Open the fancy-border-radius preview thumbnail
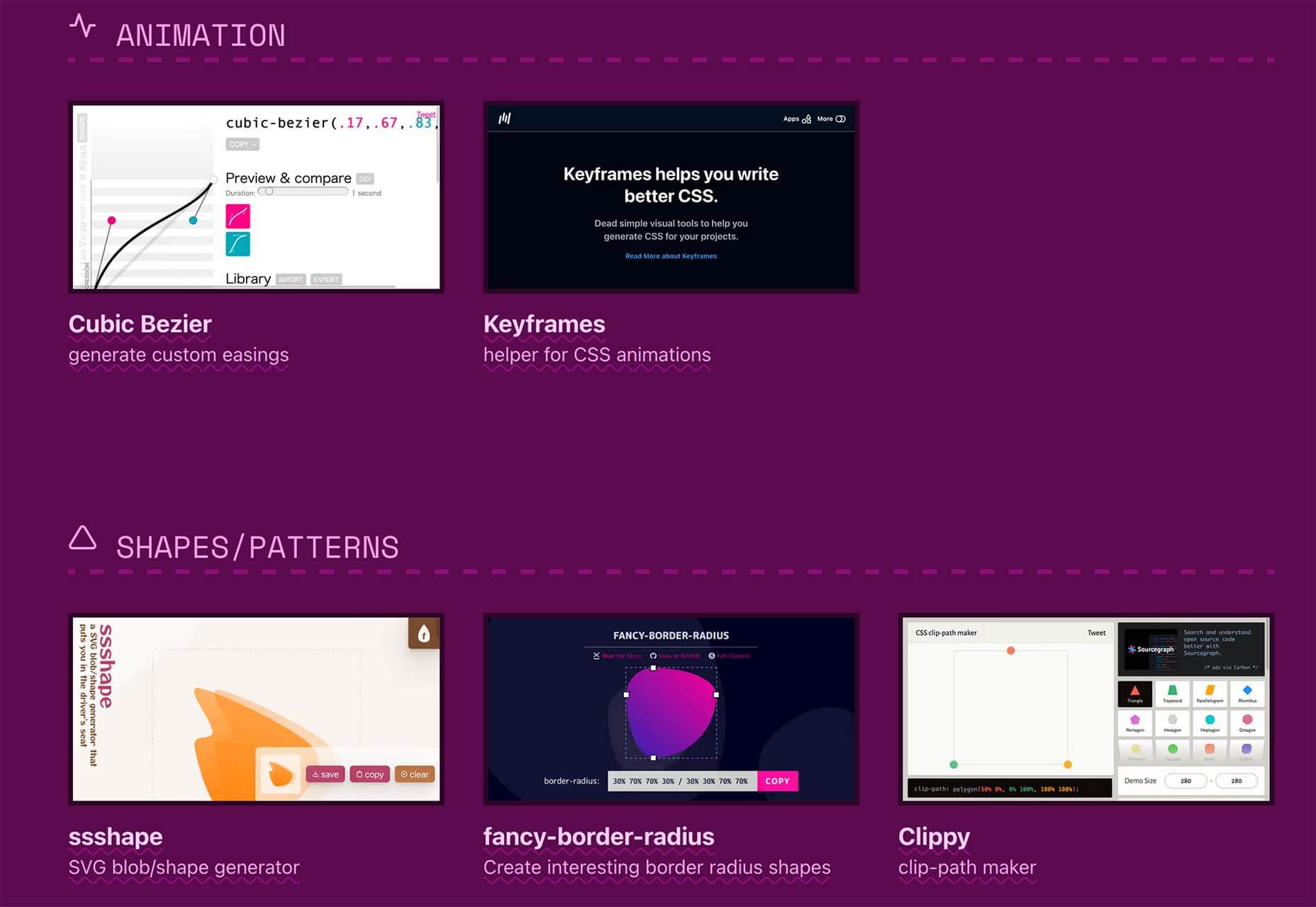 coord(671,709)
